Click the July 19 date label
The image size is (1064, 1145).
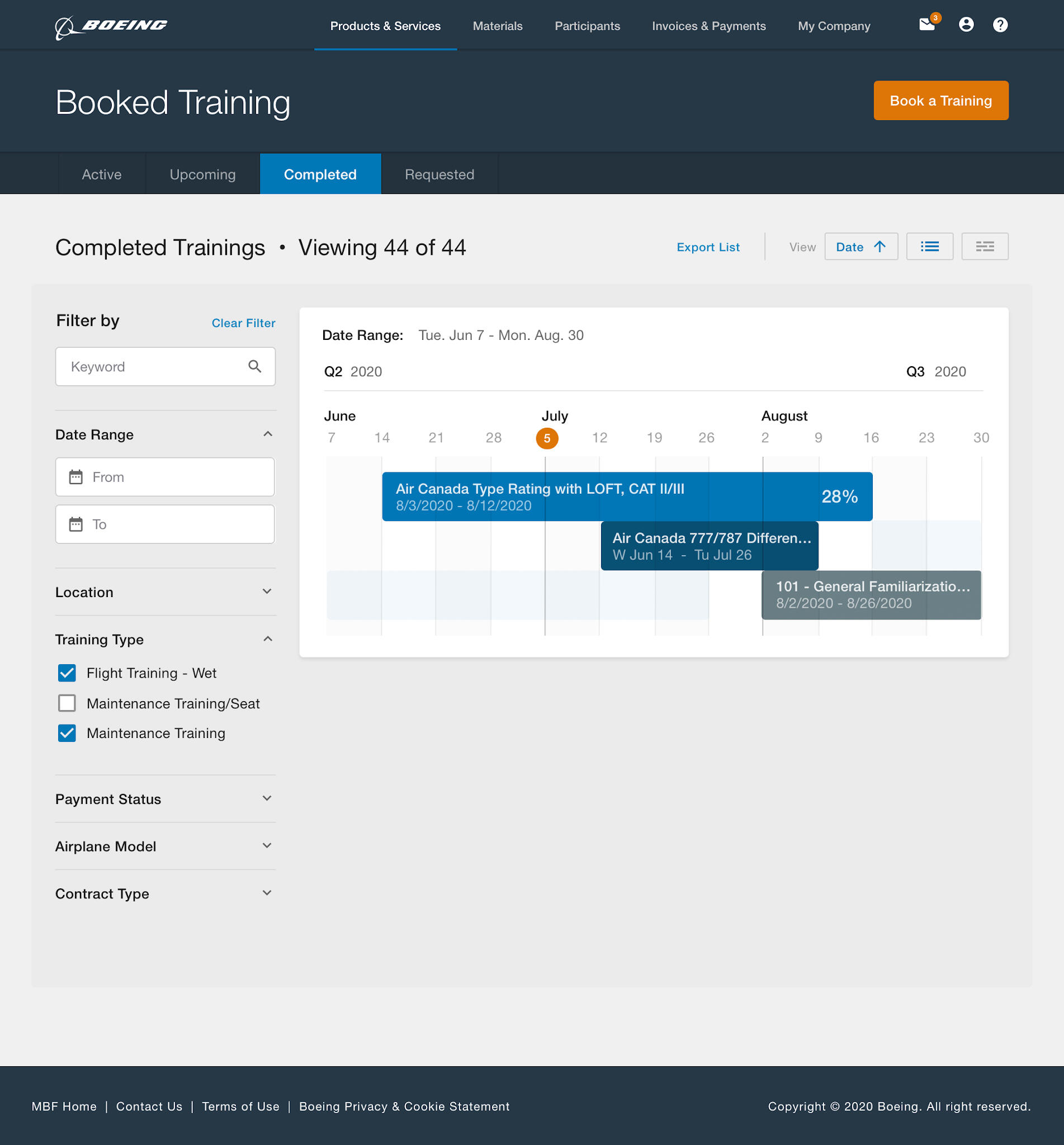coord(654,438)
